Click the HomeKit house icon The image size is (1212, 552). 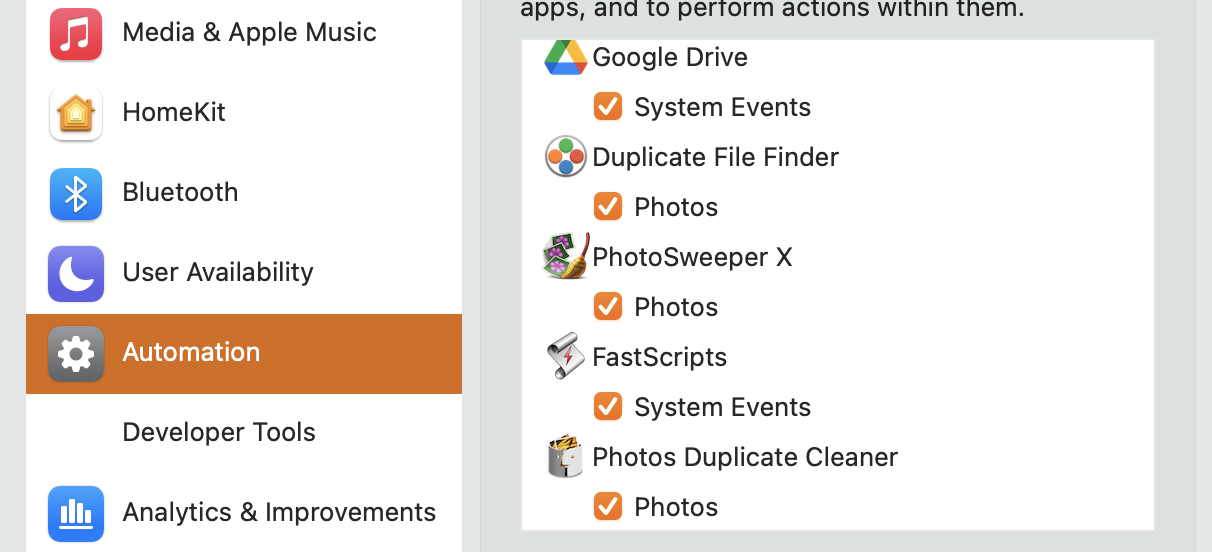click(76, 114)
